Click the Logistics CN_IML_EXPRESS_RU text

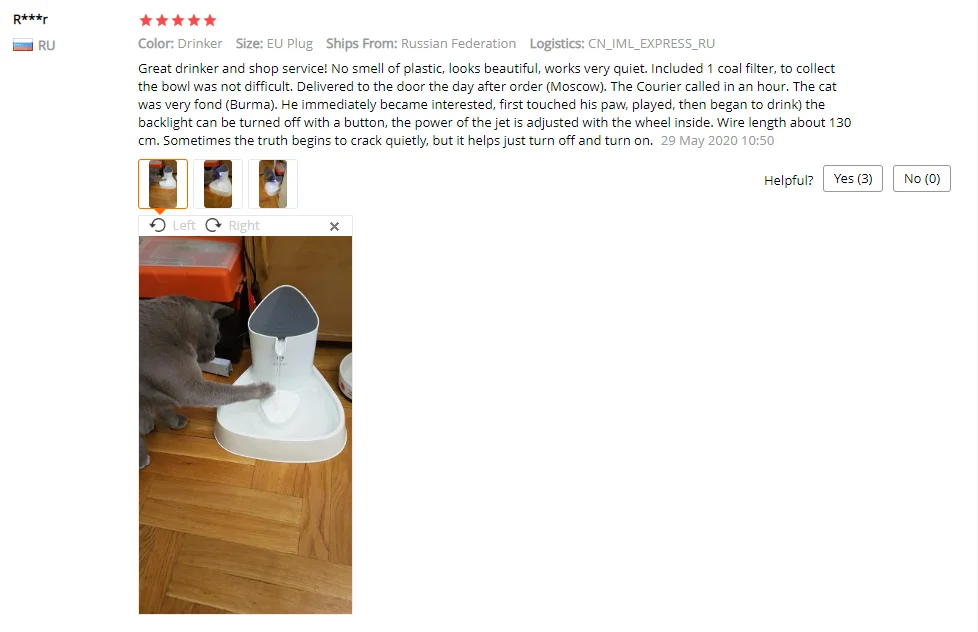[622, 44]
